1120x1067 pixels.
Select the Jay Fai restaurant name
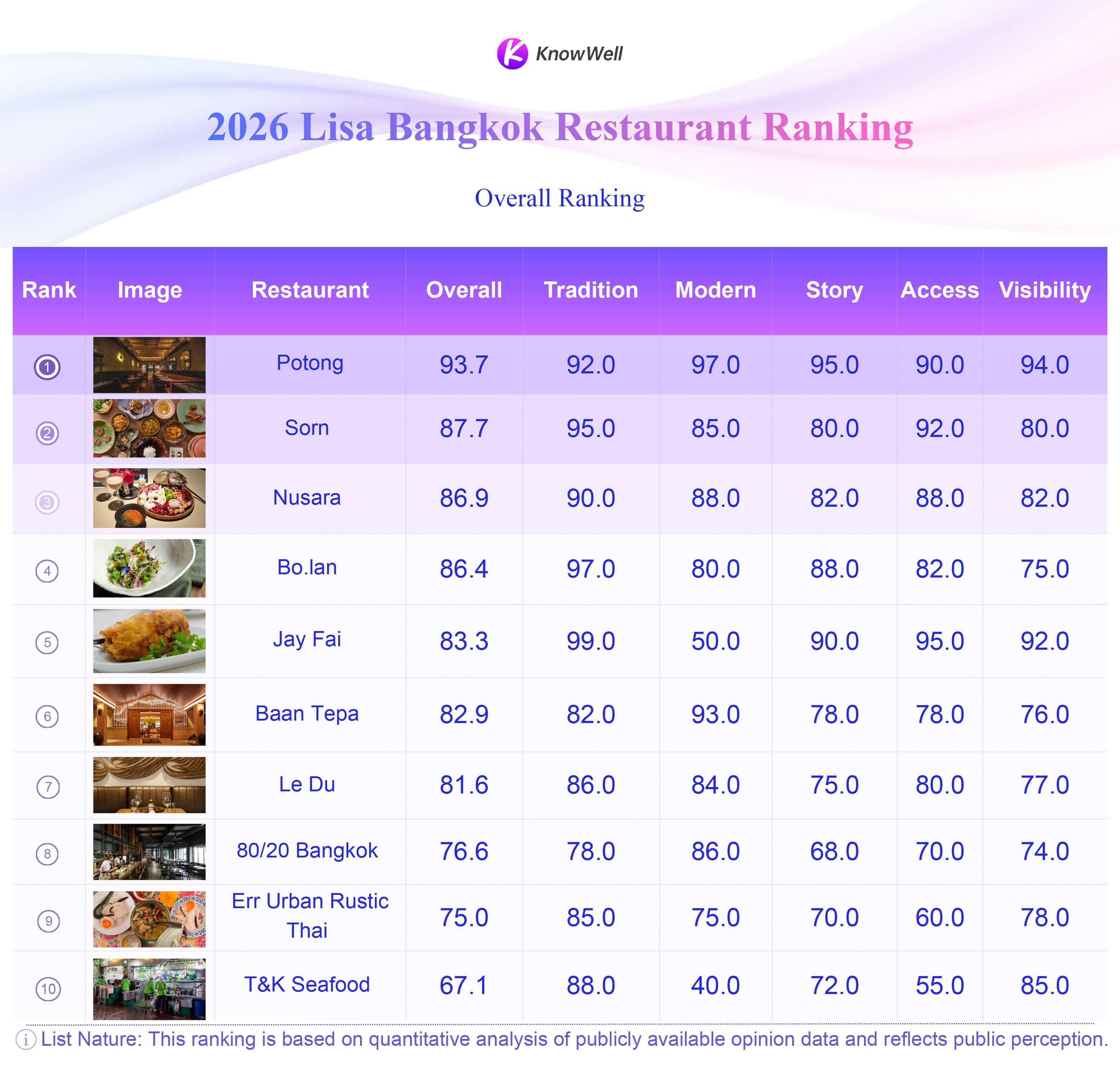(307, 640)
